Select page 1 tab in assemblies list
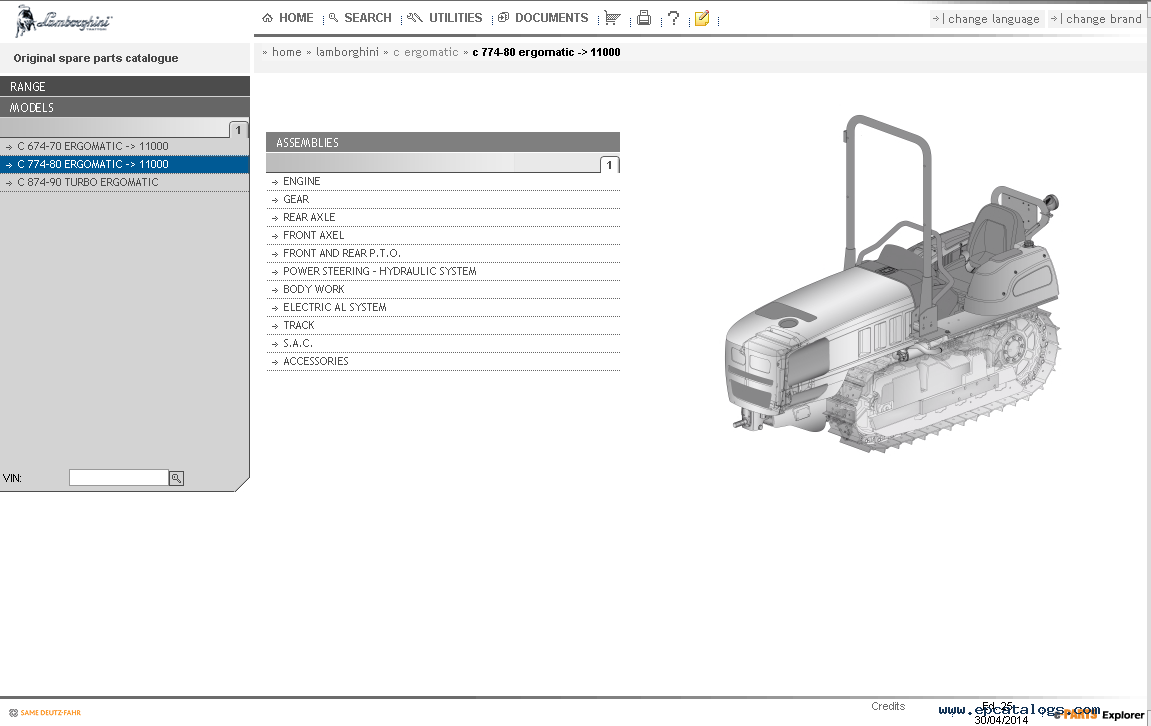Image resolution: width=1151 pixels, height=726 pixels. click(609, 164)
